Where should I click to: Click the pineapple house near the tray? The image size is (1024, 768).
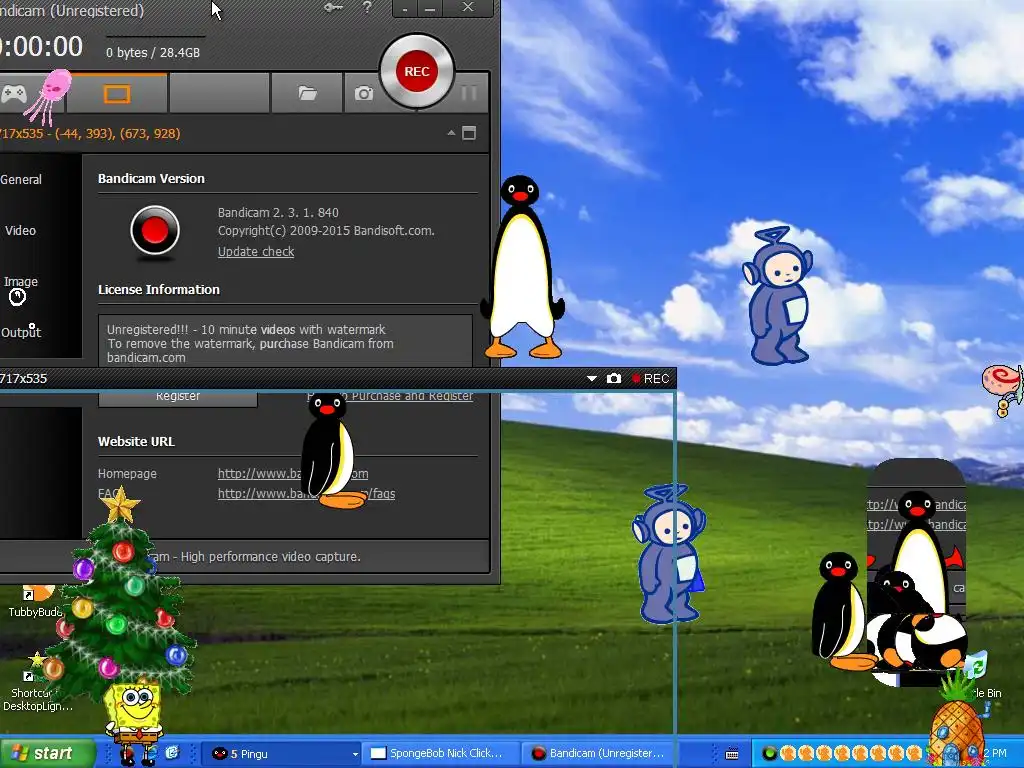(x=957, y=722)
